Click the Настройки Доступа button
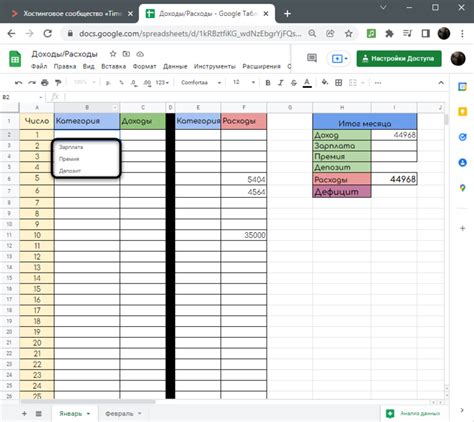 click(399, 58)
